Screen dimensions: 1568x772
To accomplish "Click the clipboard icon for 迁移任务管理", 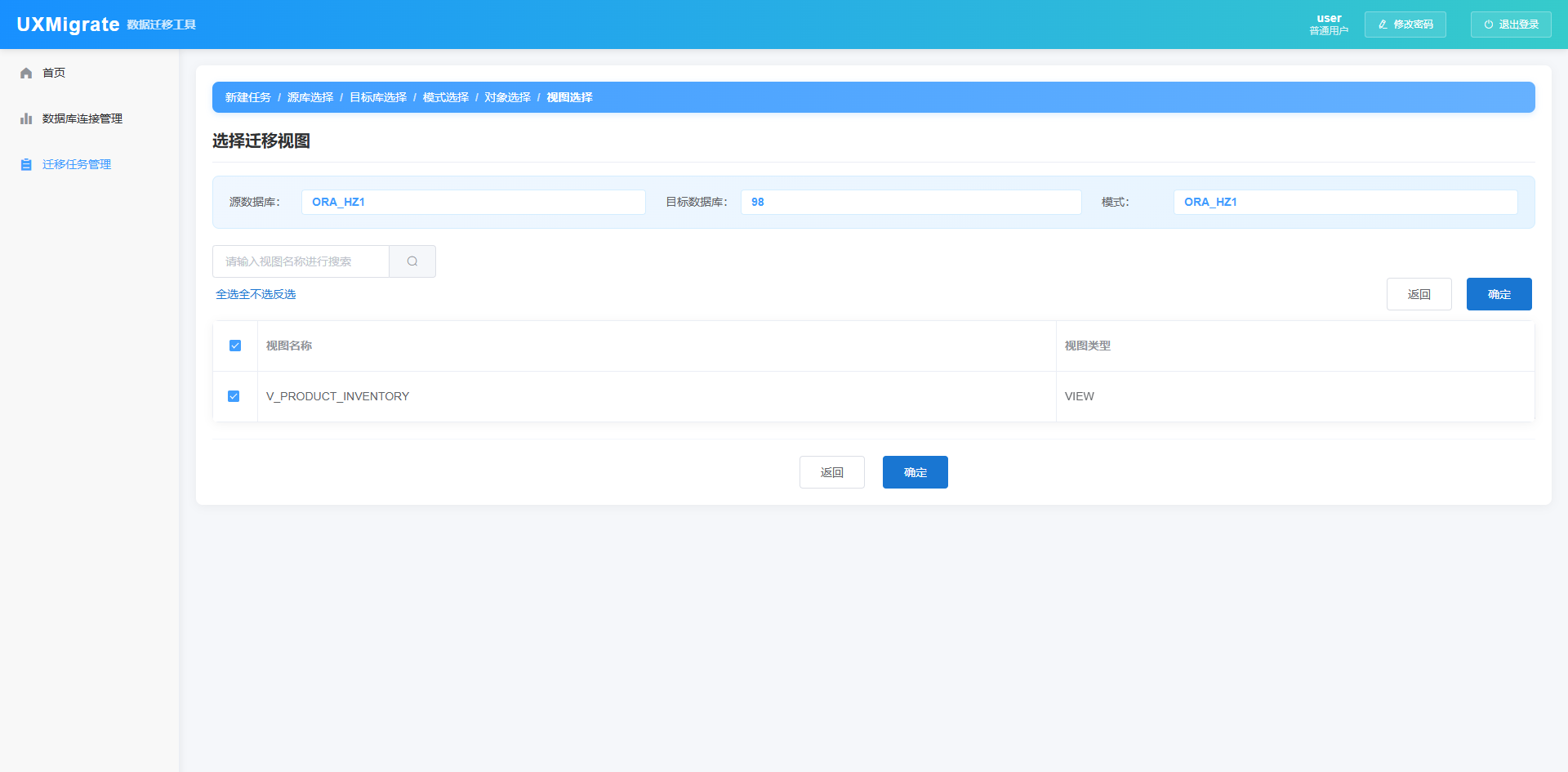I will 26,165.
